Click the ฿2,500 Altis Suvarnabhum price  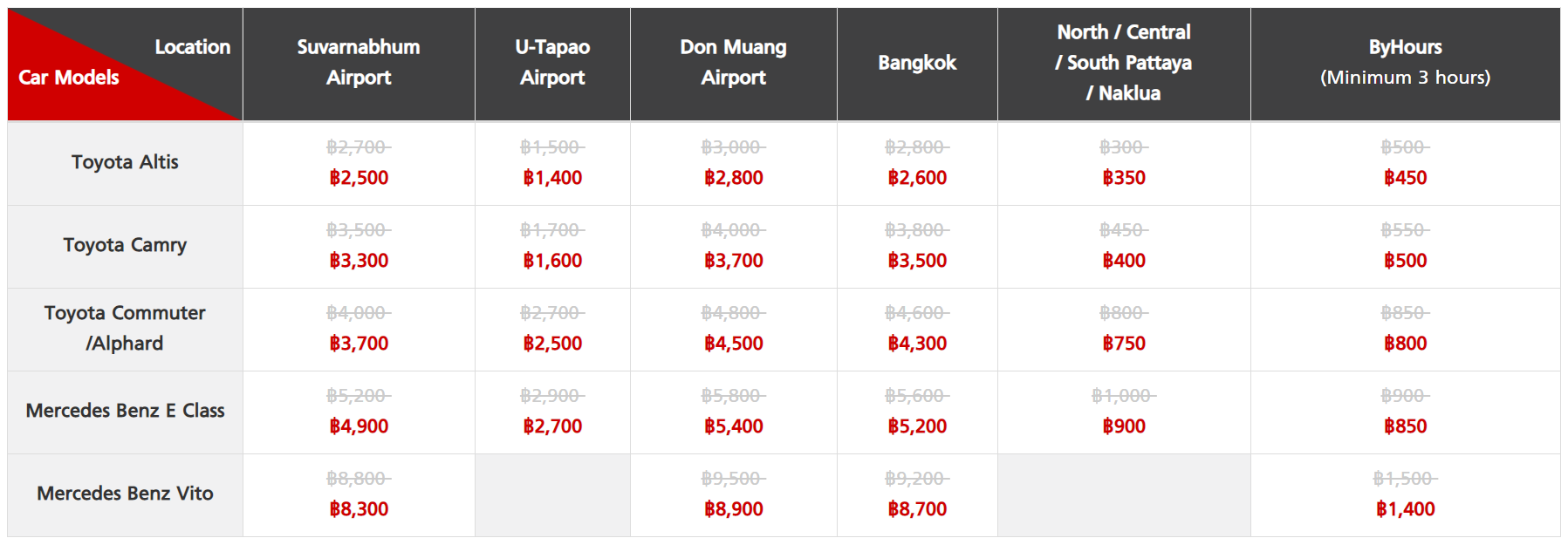pos(359,178)
